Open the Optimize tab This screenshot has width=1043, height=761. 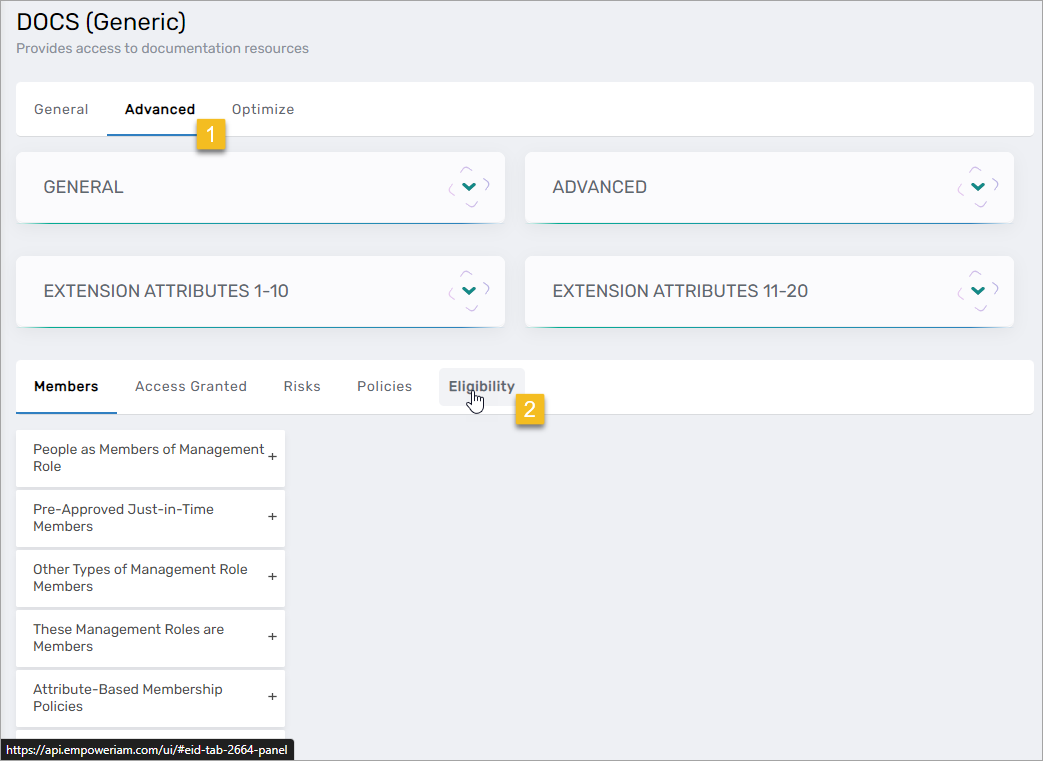coord(263,110)
